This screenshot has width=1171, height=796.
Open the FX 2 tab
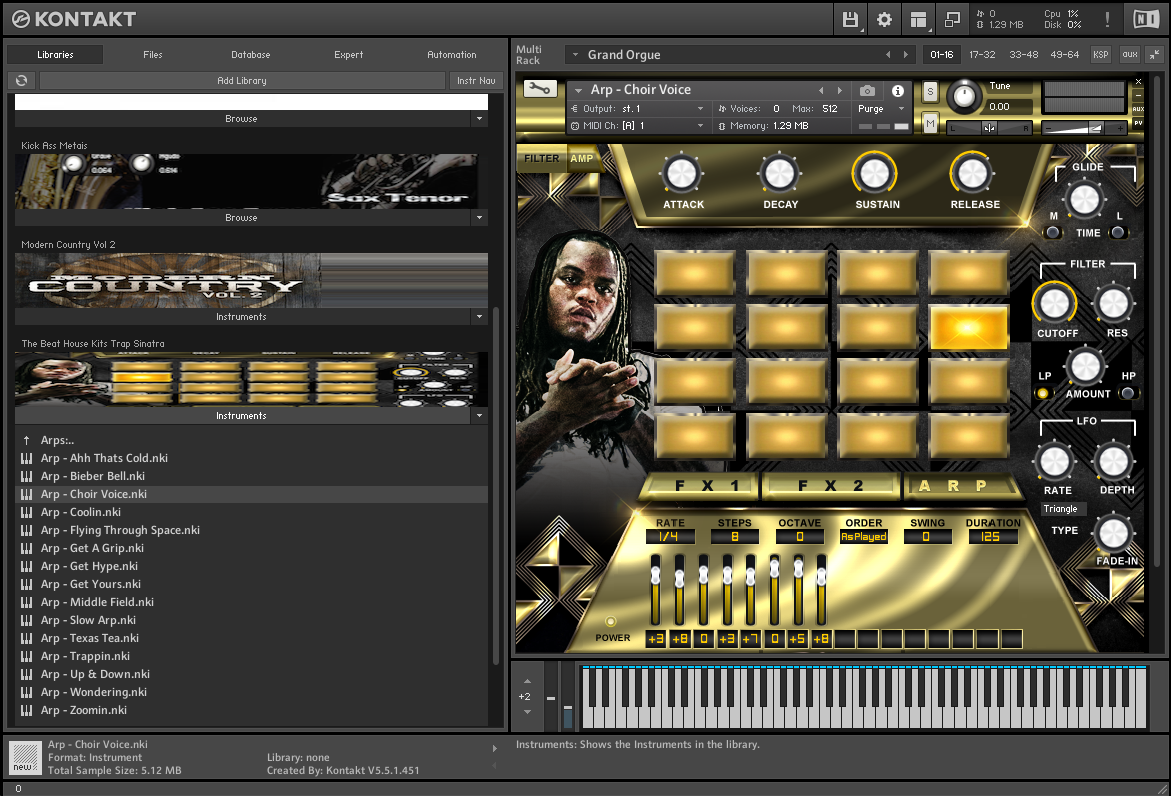click(x=830, y=485)
